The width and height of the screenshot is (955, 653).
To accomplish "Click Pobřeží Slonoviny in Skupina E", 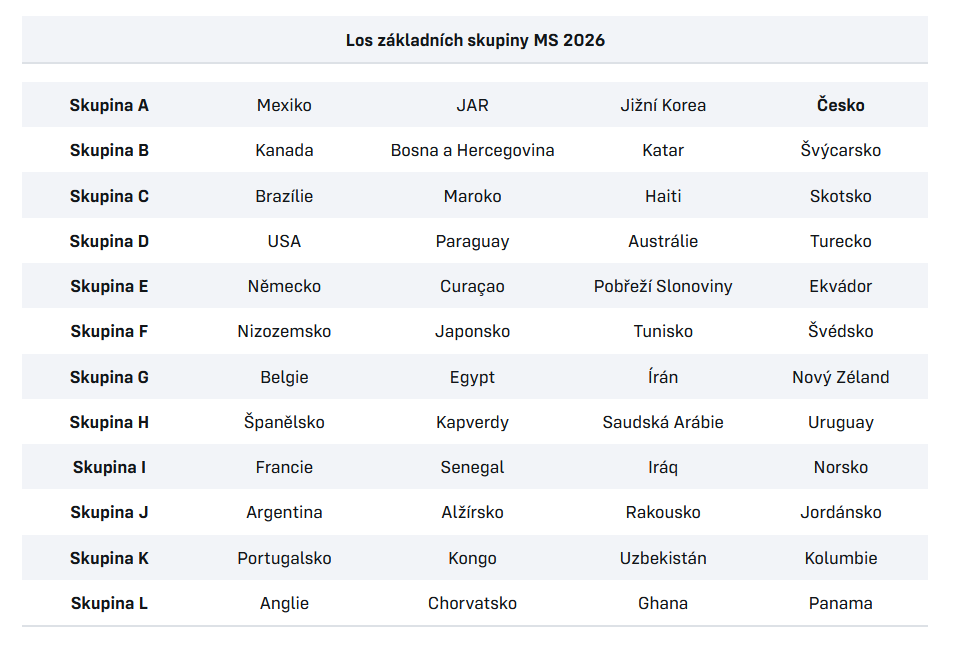I will (x=663, y=286).
